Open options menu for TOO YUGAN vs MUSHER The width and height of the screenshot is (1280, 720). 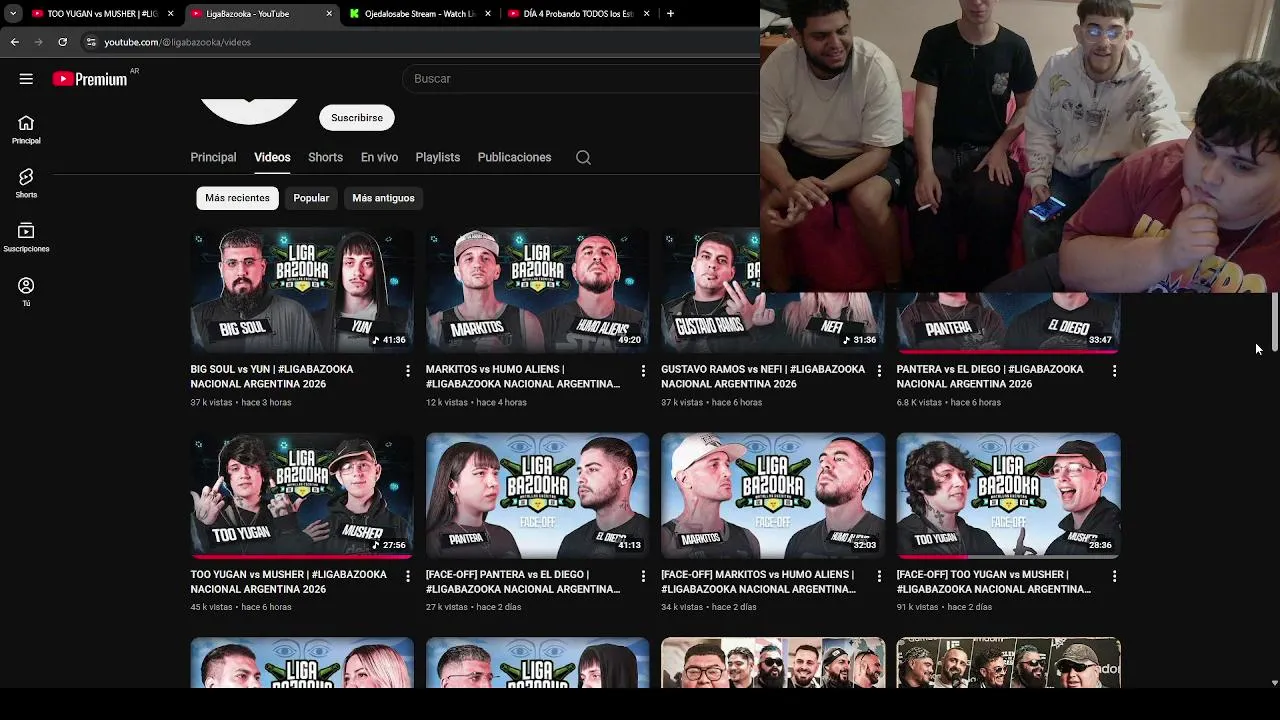click(407, 576)
